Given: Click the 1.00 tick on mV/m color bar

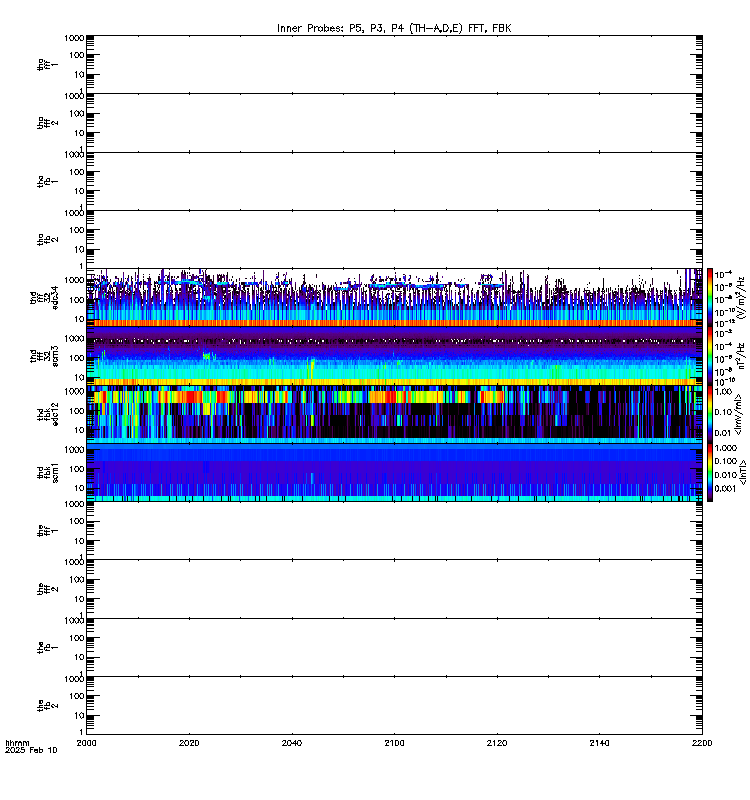Looking at the screenshot, I should [x=724, y=392].
